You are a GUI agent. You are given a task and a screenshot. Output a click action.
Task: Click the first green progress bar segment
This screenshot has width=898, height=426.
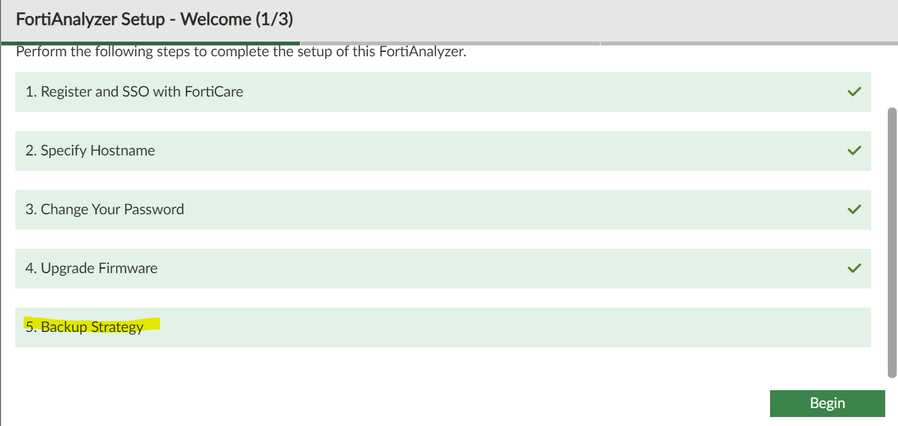point(150,43)
